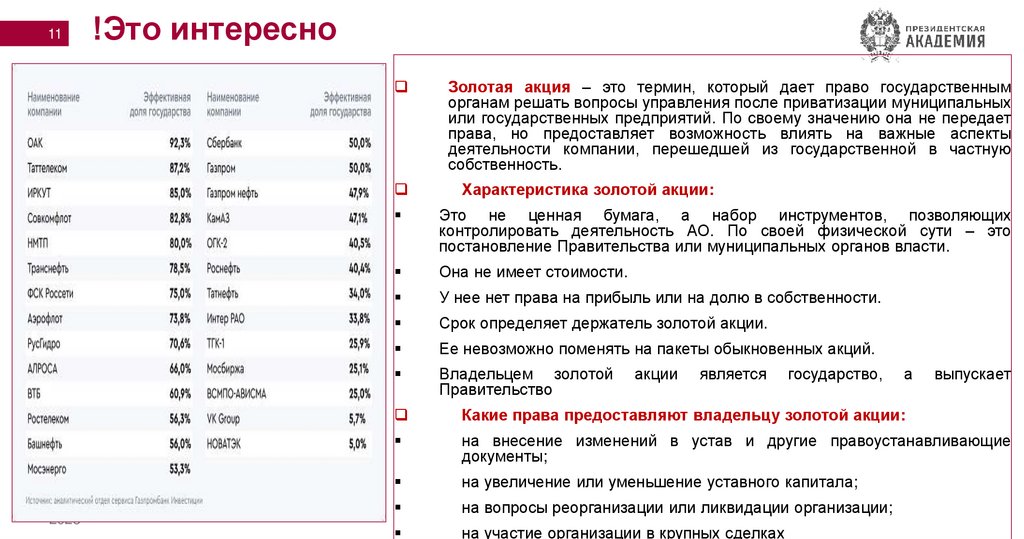Image resolution: width=1024 pixels, height=539 pixels.
Task: Click the company name "Ростелеком"
Action: [x=48, y=419]
